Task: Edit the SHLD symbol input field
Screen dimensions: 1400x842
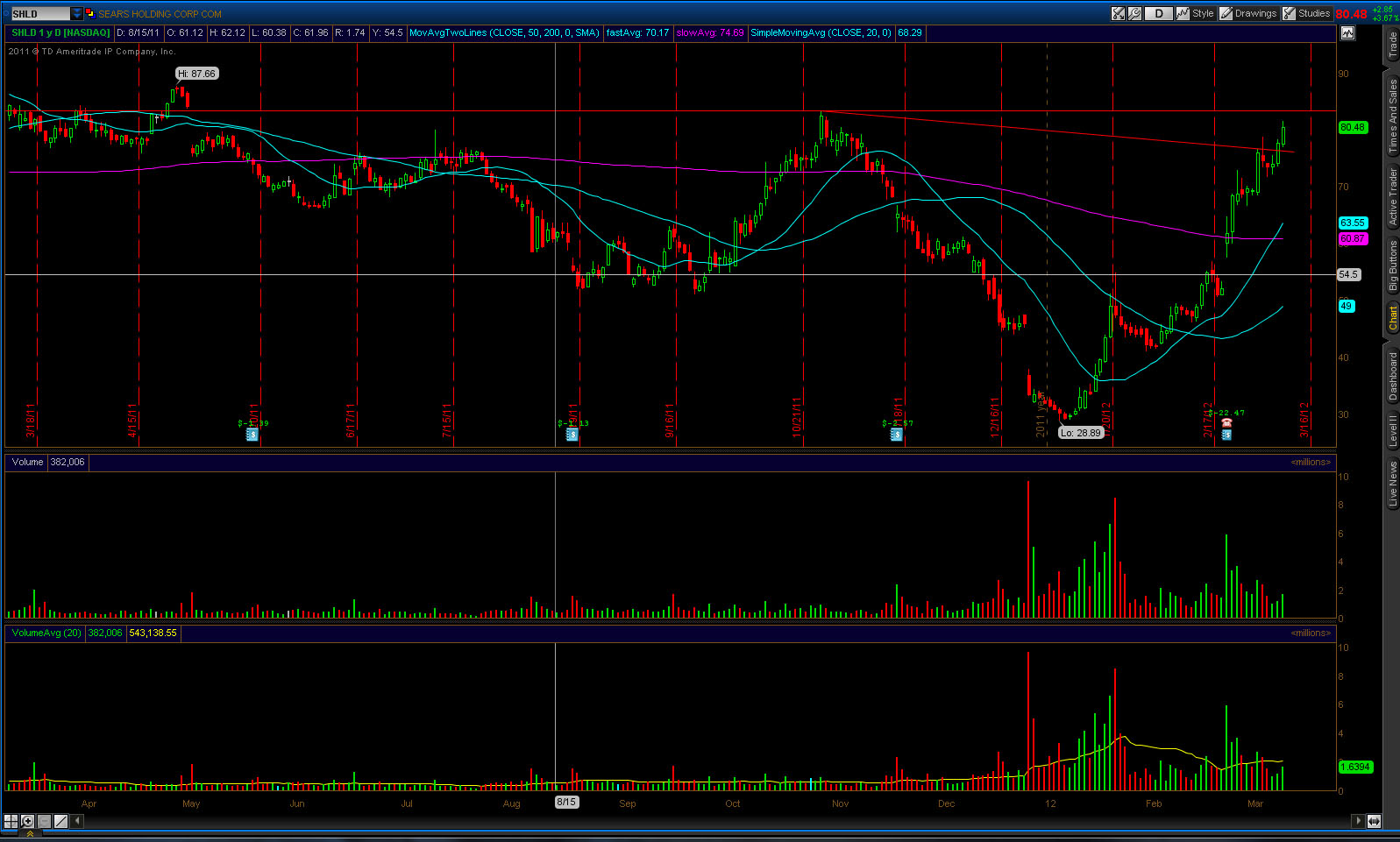Action: point(40,13)
